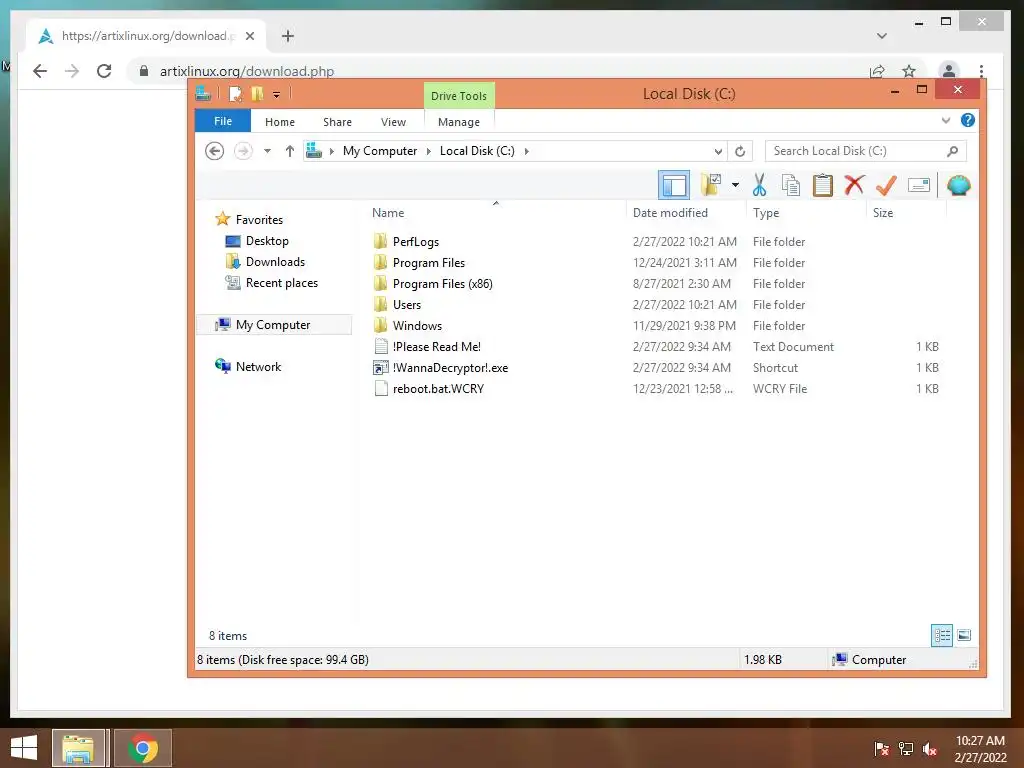The image size is (1024, 768).
Task: Click the orange checkmark Properties icon
Action: [x=886, y=185]
